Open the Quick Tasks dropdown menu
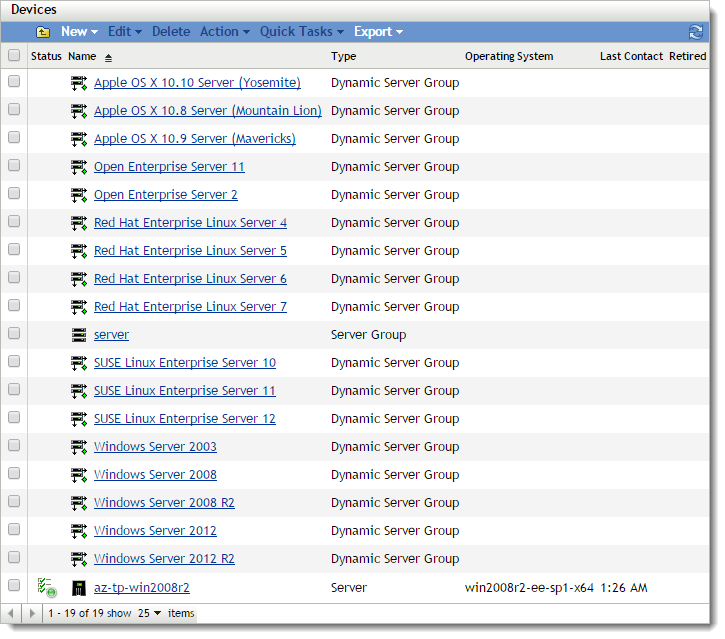This screenshot has height=639, width=725. point(302,31)
